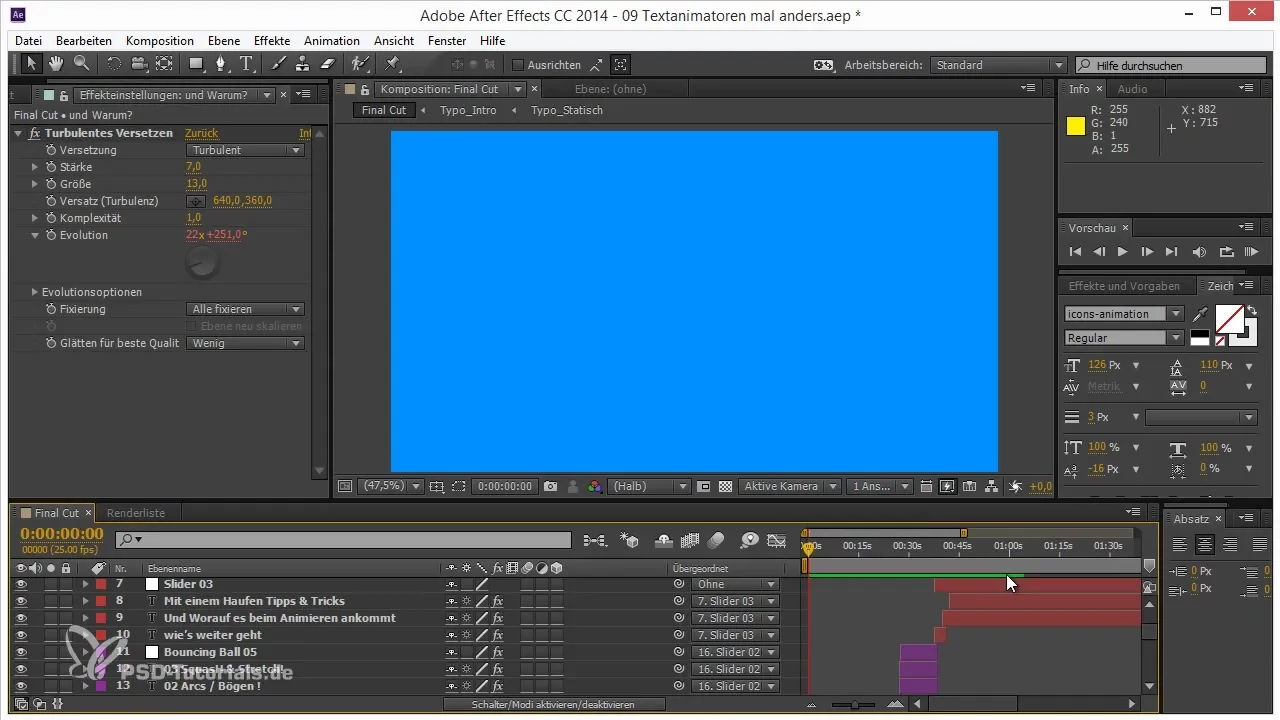Switch to the Renderliste tab
This screenshot has height=720, width=1280.
[136, 512]
